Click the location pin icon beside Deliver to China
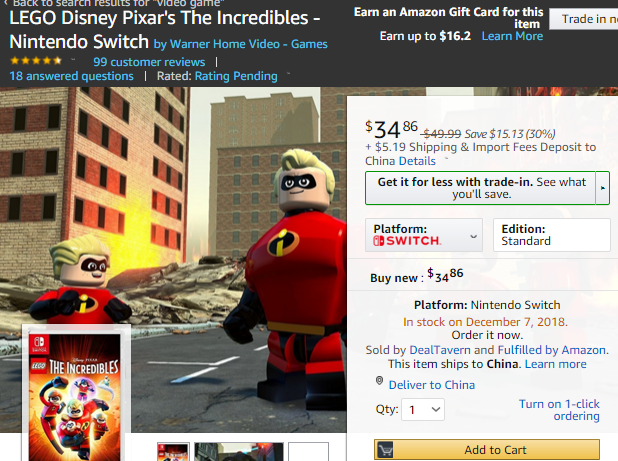Image resolution: width=618 pixels, height=461 pixels. [x=379, y=381]
